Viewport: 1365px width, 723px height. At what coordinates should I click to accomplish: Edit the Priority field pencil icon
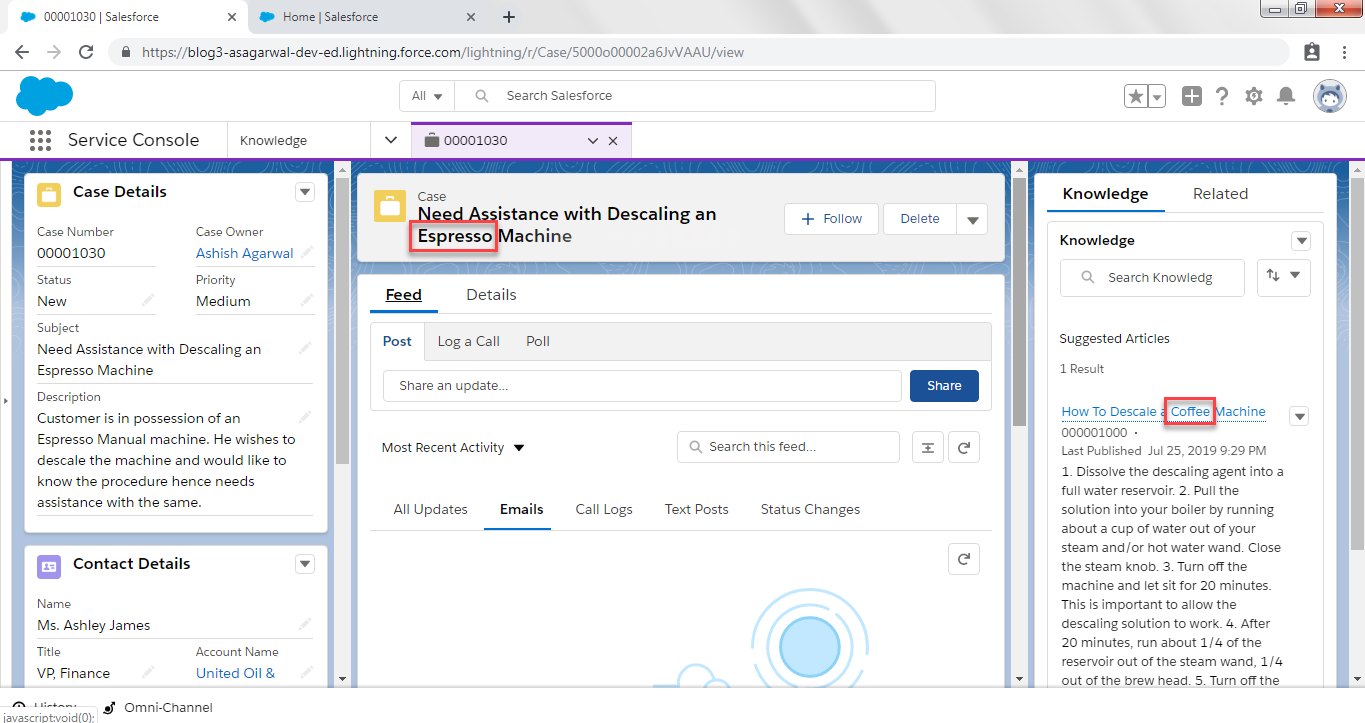[x=306, y=300]
